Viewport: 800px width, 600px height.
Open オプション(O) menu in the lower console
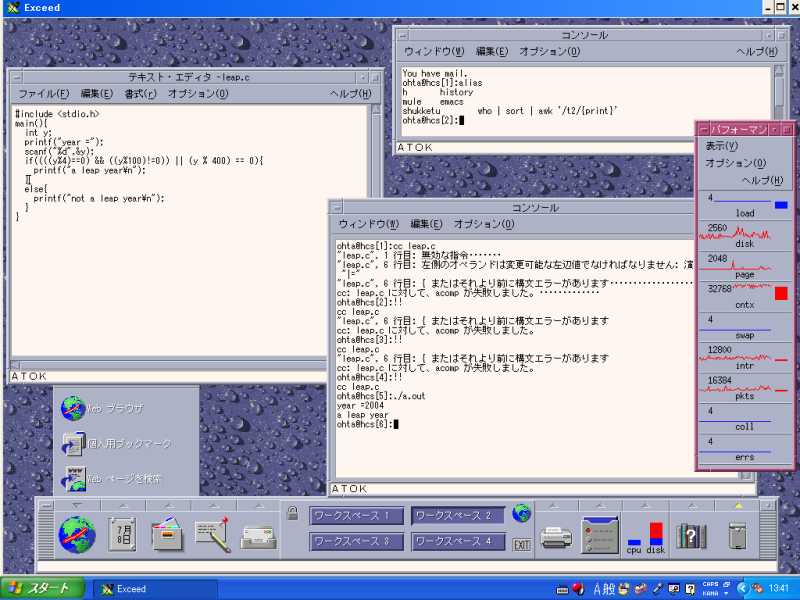tap(484, 224)
